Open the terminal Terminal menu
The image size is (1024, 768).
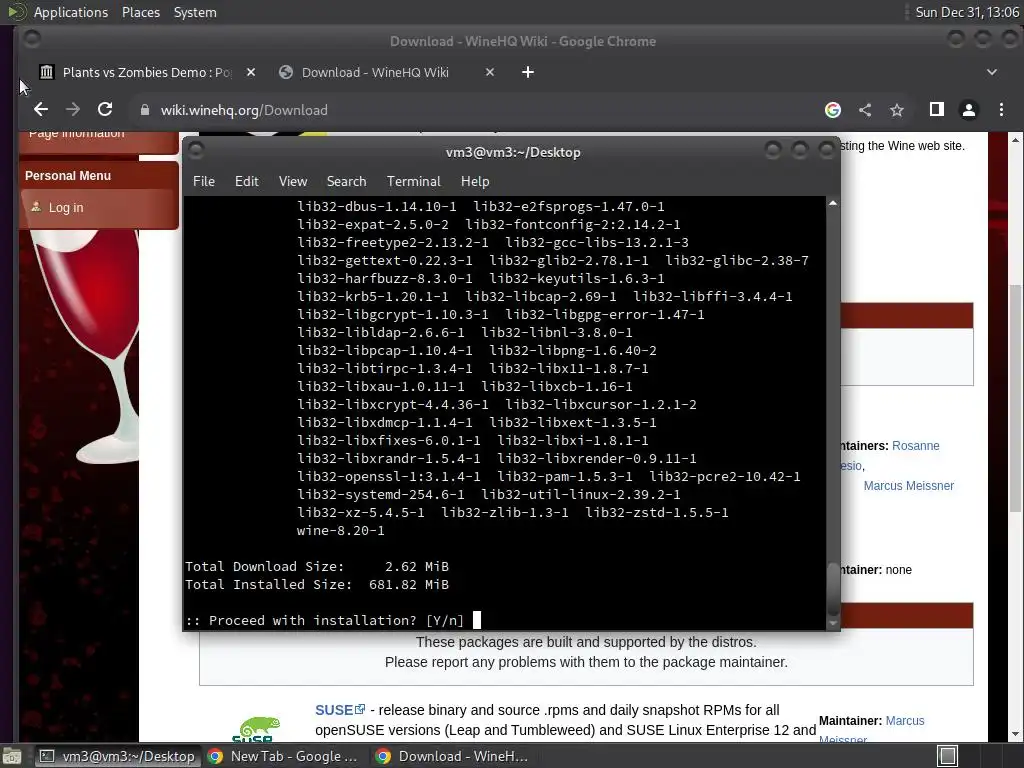click(413, 182)
